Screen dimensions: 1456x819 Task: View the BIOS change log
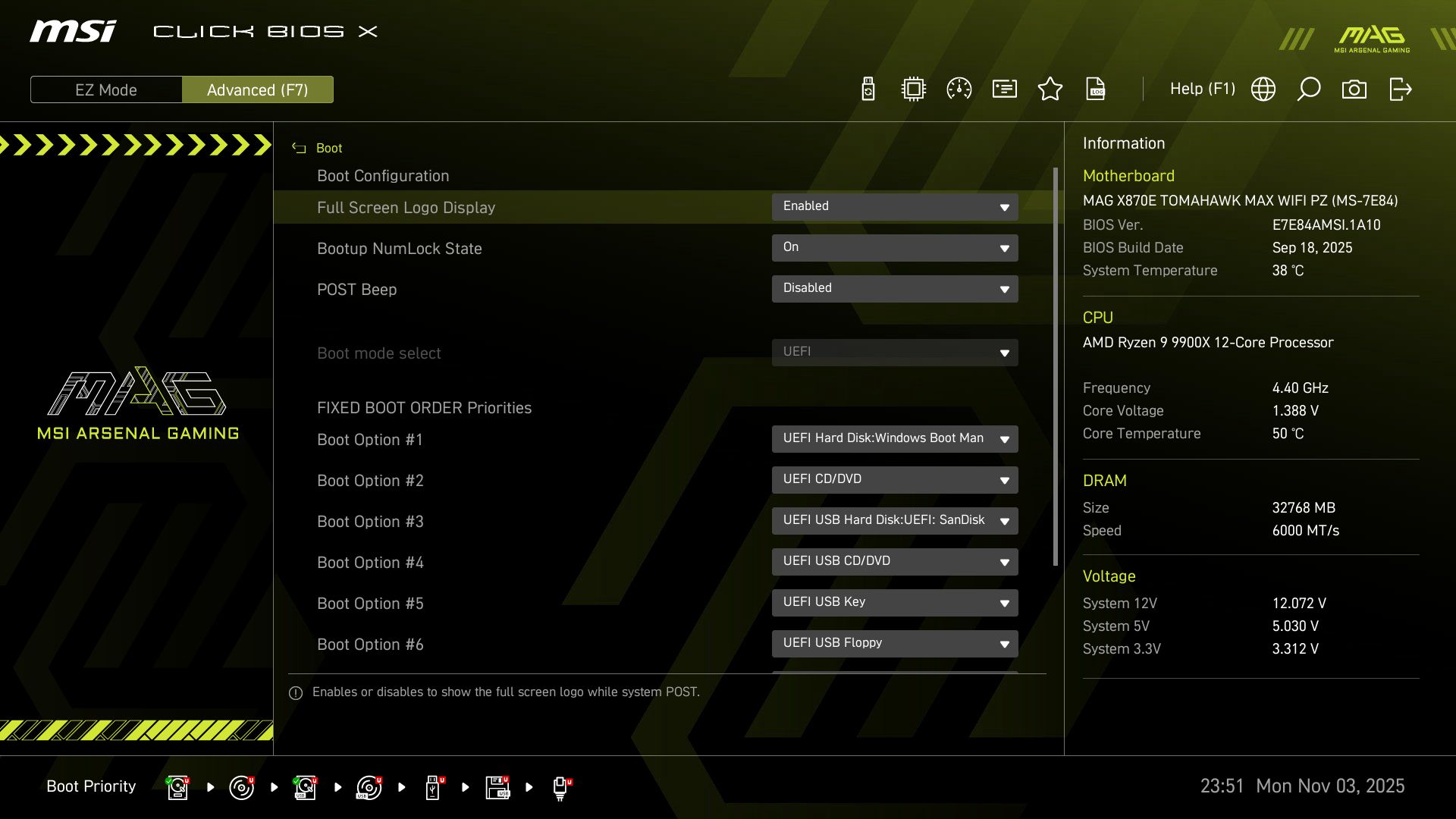[1096, 89]
